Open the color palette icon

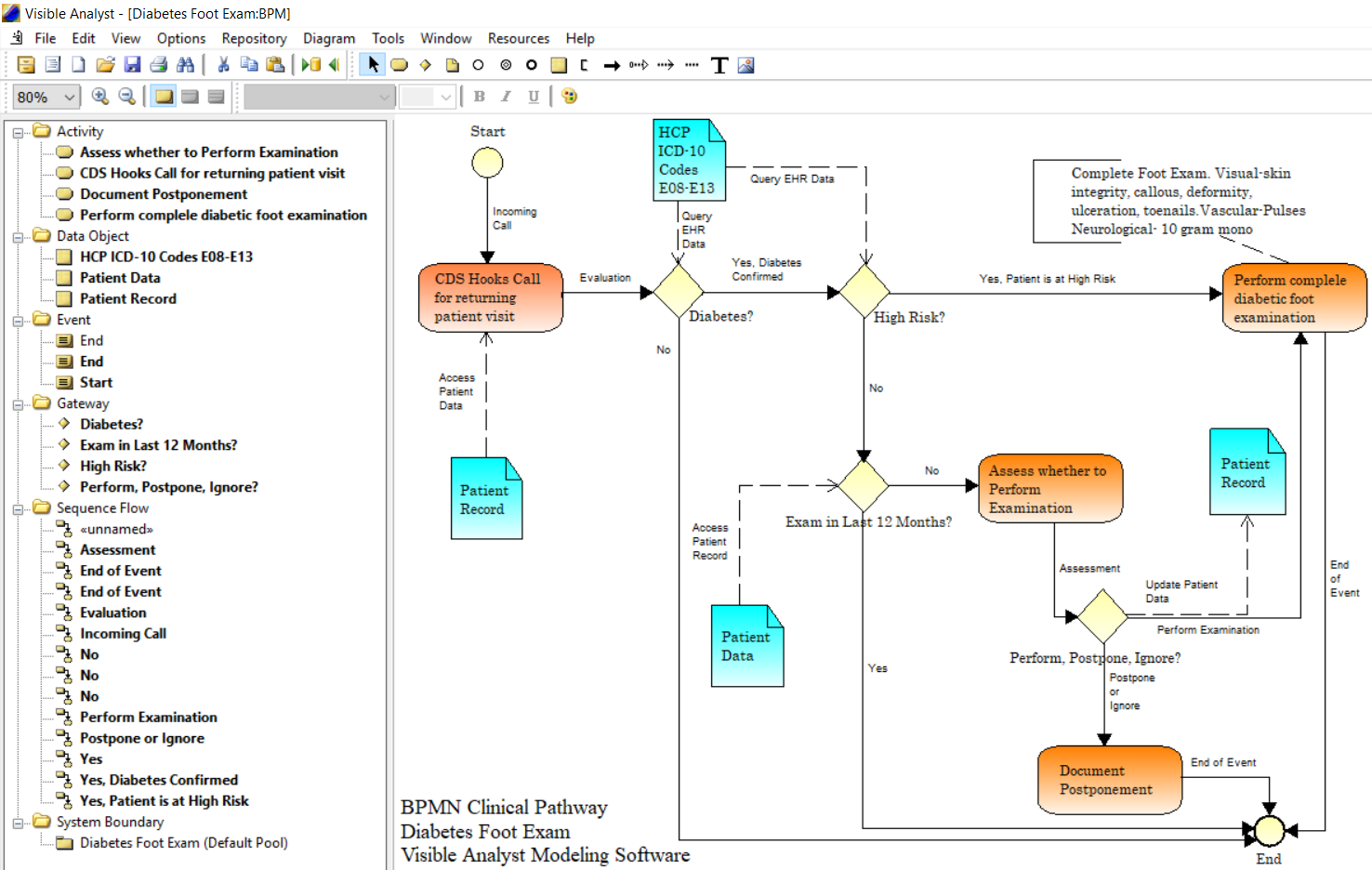tap(570, 97)
